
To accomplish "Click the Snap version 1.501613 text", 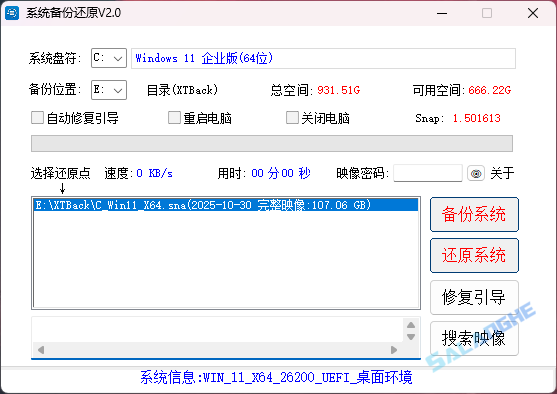I will 476,118.
